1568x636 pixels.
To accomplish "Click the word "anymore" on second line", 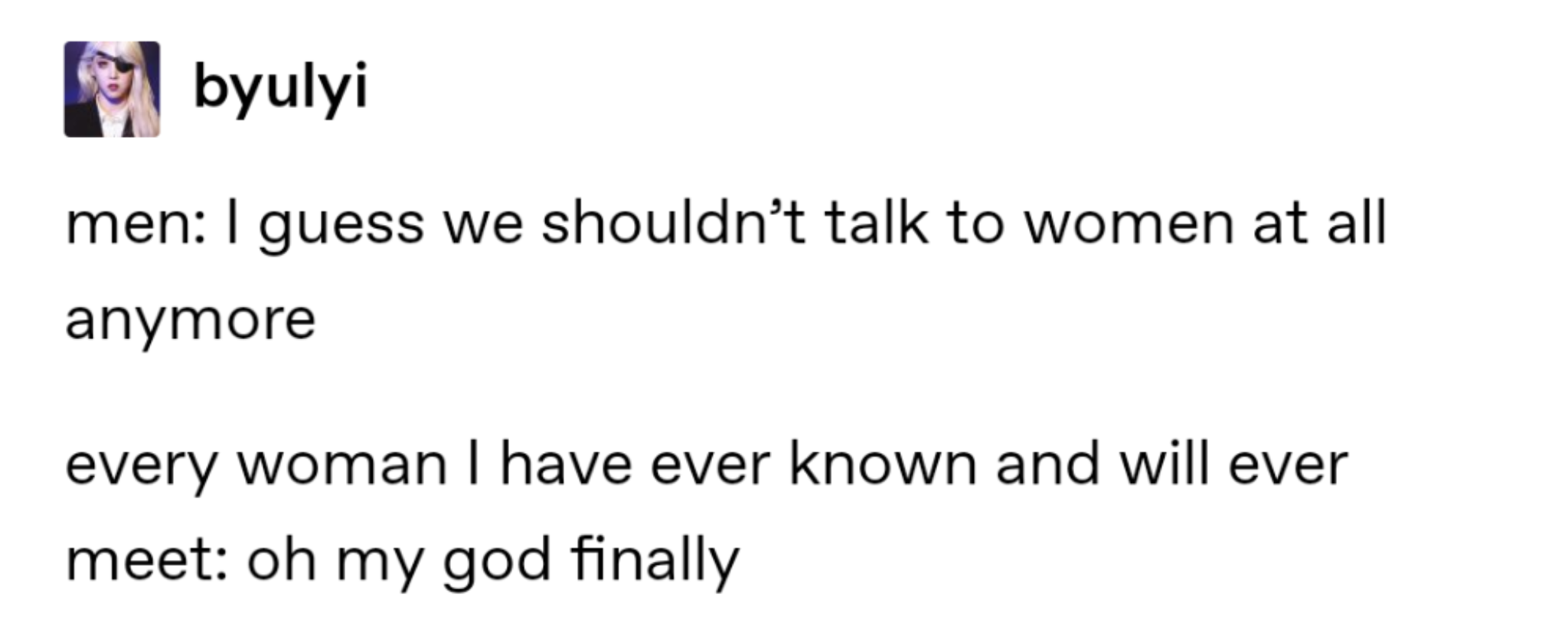I will pos(191,321).
